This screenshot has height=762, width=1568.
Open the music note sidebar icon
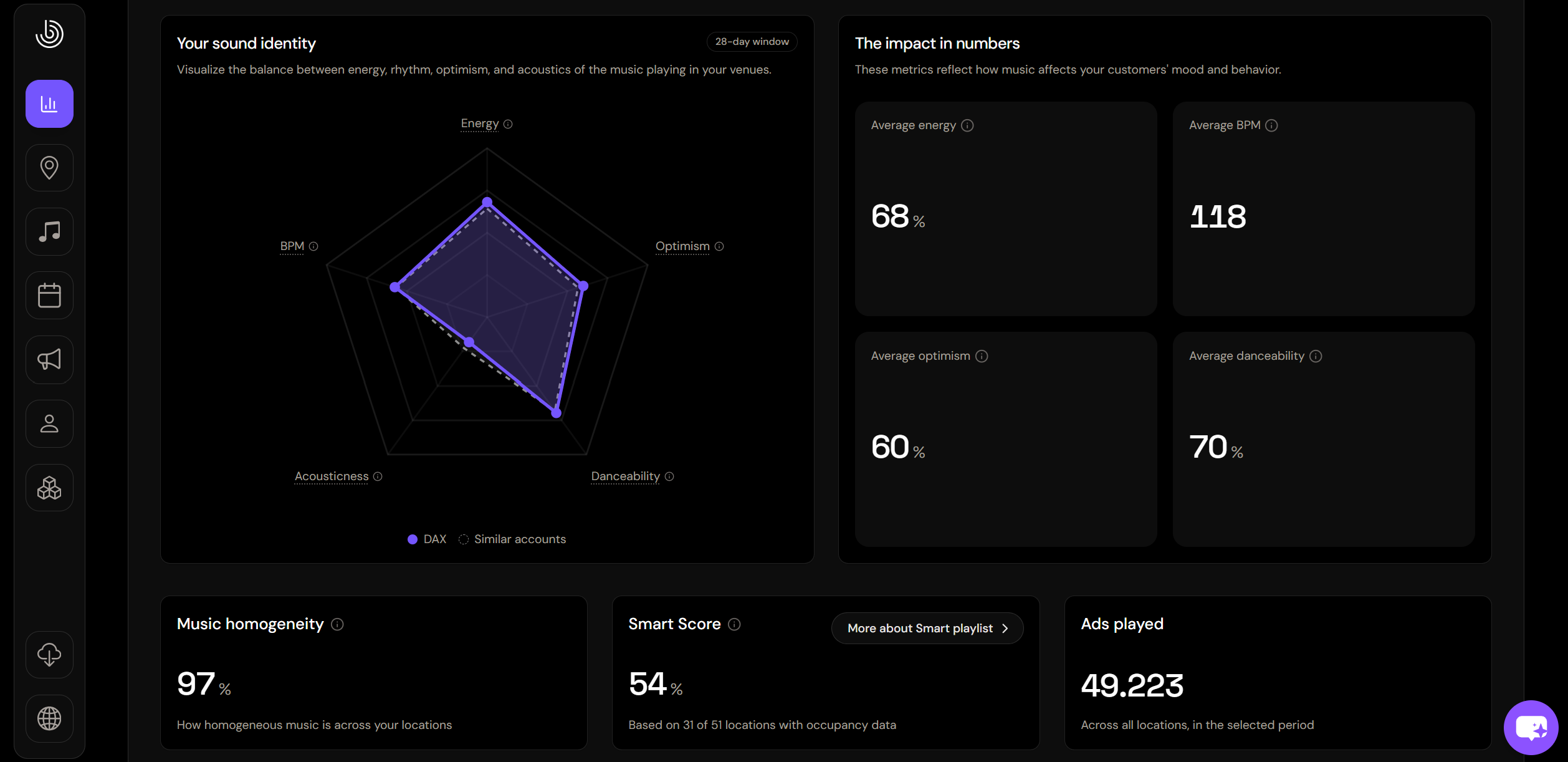point(49,232)
